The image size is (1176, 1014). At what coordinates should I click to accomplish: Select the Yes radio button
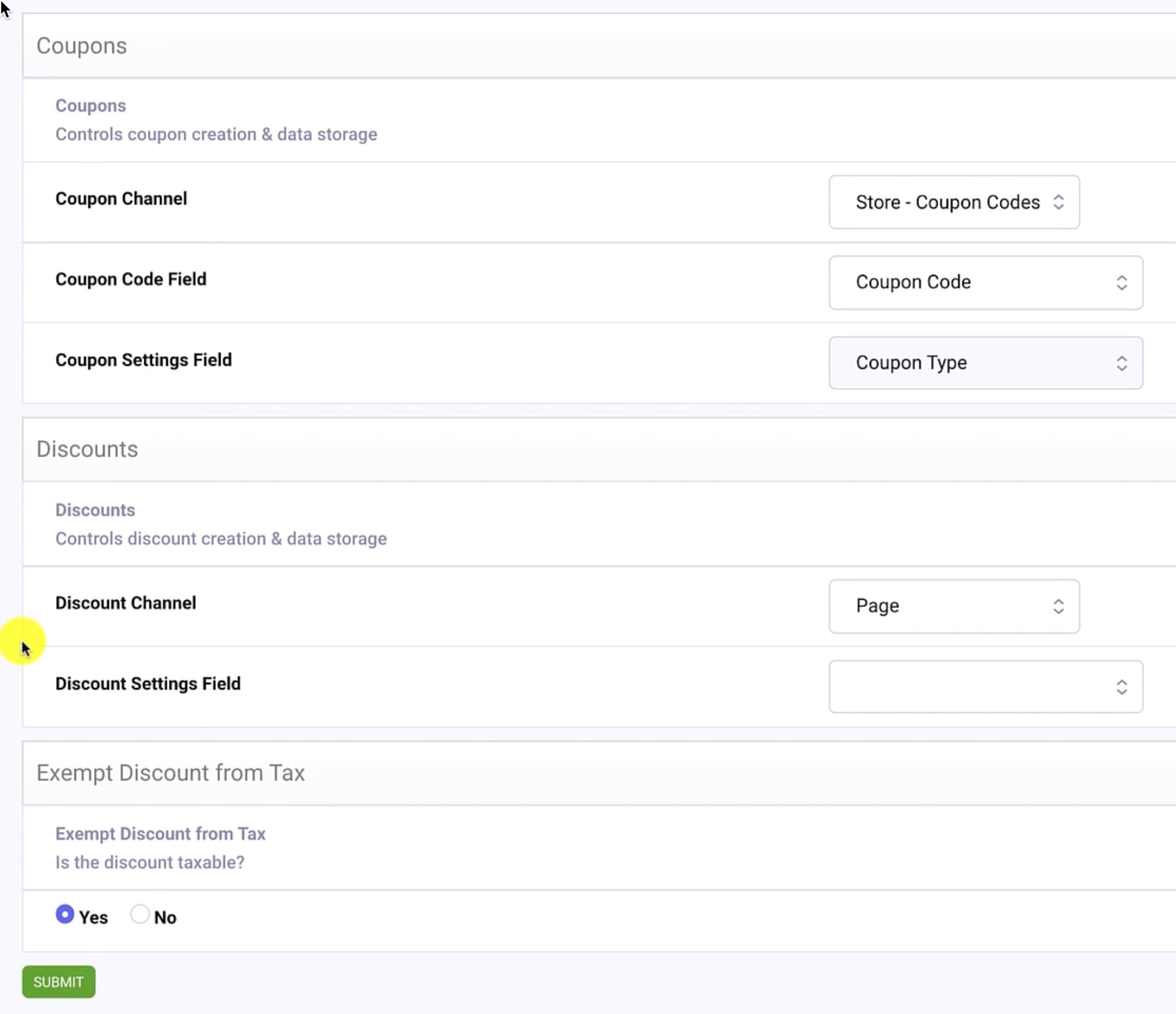pyautogui.click(x=65, y=914)
